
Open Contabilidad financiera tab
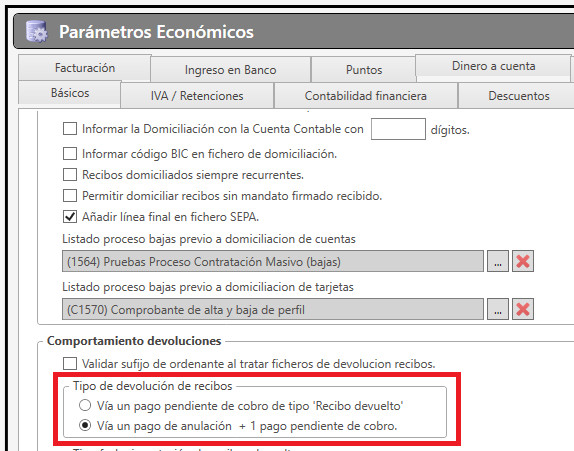coord(366,96)
